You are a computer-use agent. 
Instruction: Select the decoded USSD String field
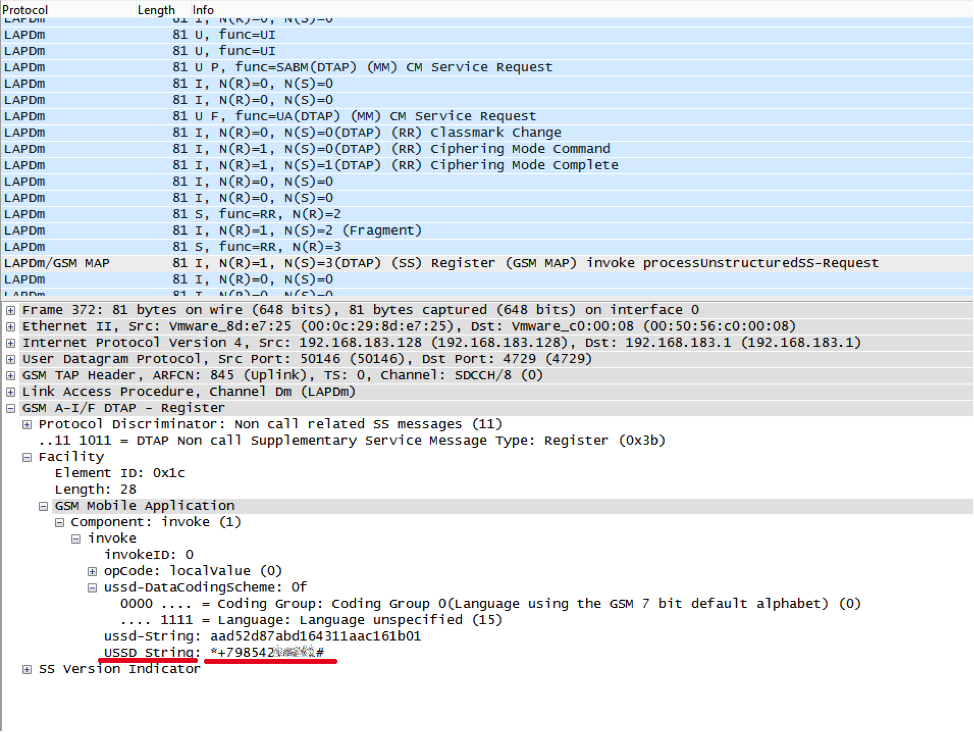[220, 653]
